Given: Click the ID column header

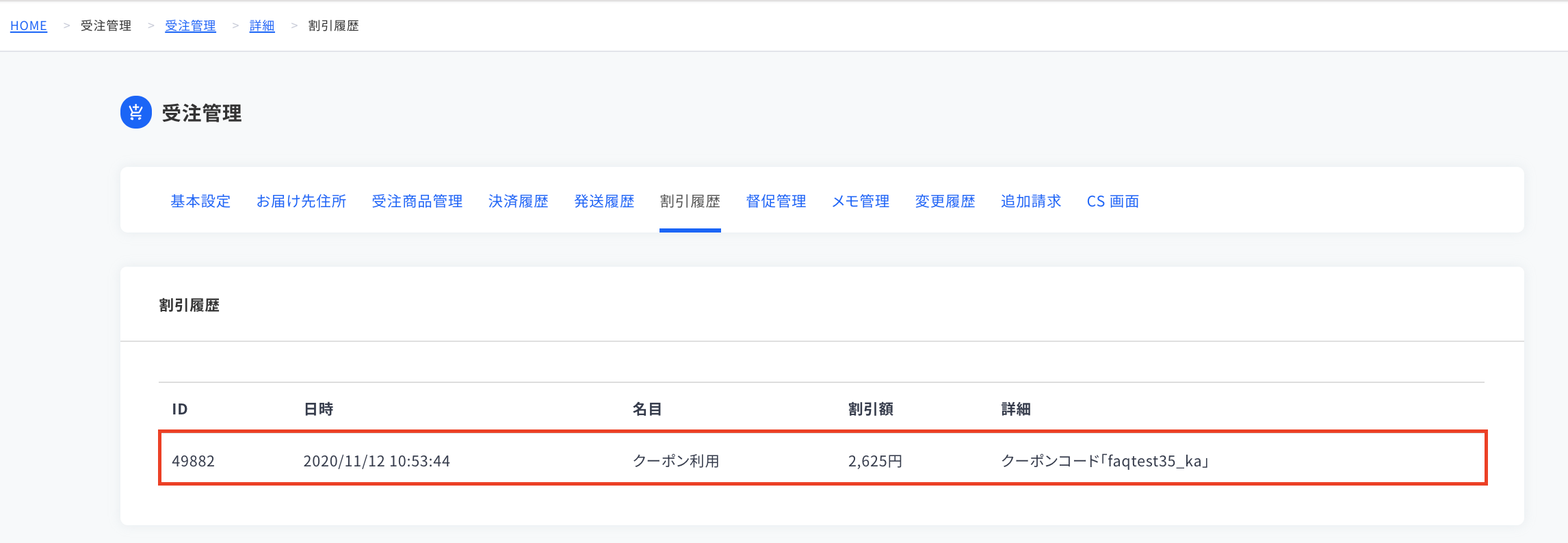Looking at the screenshot, I should (x=180, y=409).
